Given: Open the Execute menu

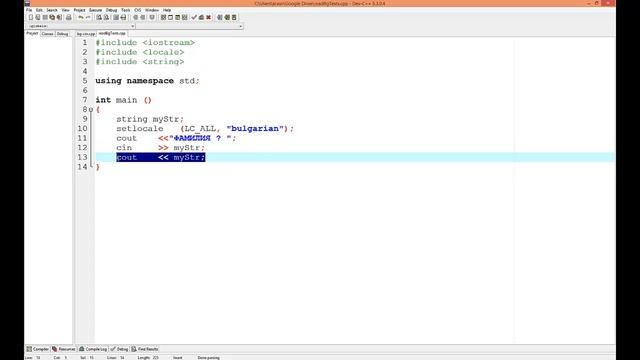Looking at the screenshot, I should pos(96,10).
